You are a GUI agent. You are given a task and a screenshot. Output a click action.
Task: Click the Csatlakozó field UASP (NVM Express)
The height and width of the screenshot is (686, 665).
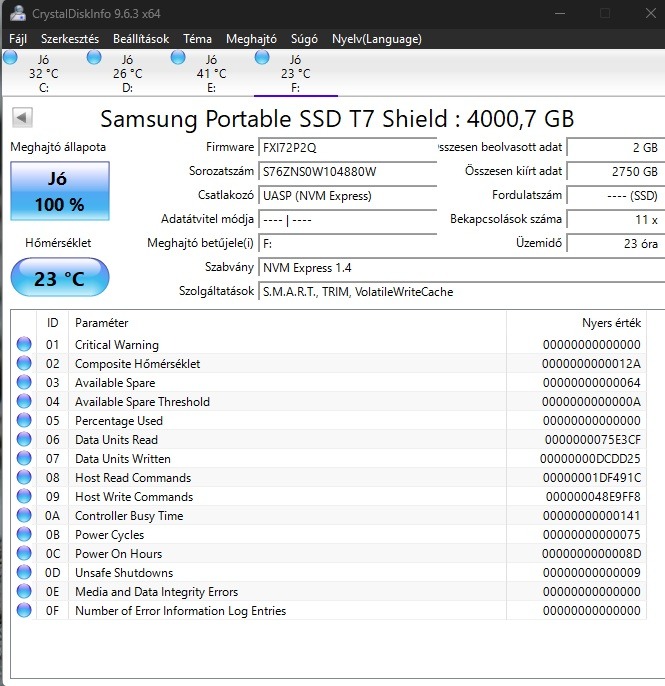pos(348,196)
